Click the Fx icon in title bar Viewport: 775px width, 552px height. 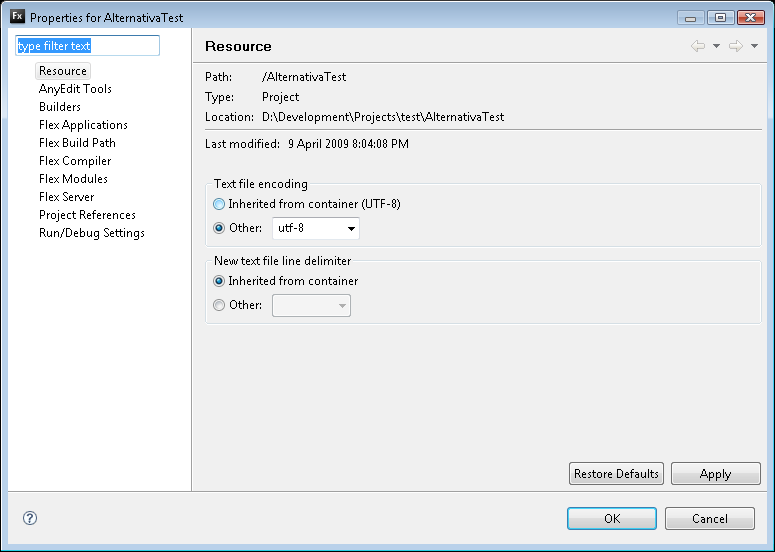pyautogui.click(x=17, y=17)
